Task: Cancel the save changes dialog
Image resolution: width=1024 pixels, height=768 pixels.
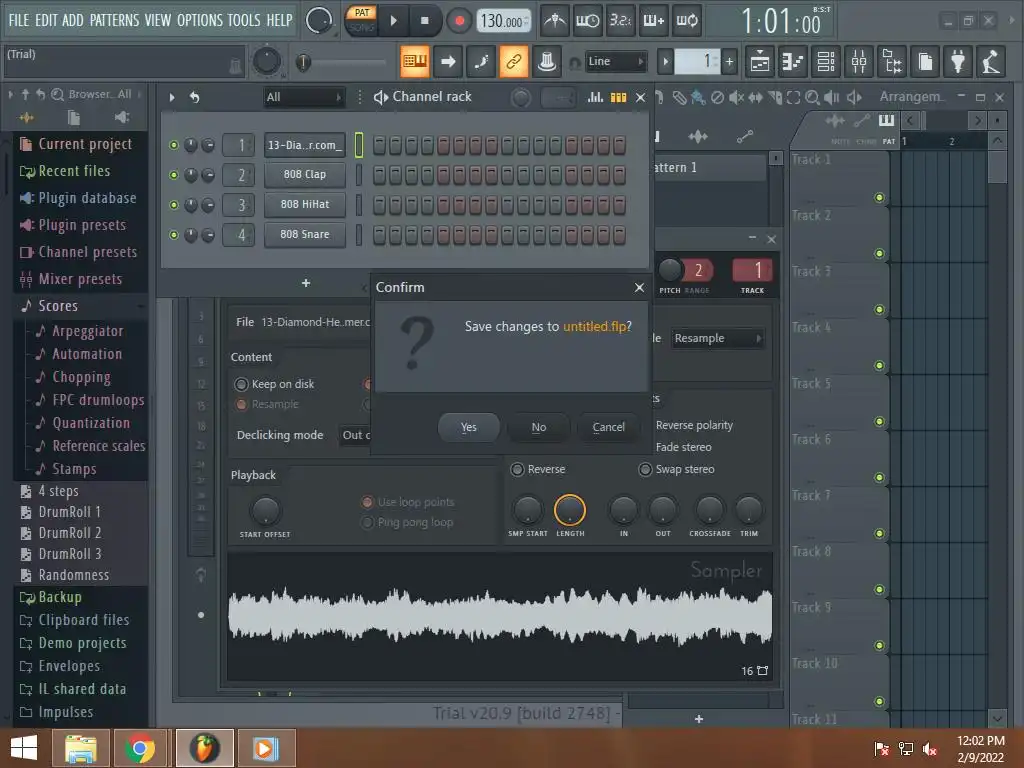Action: [608, 427]
